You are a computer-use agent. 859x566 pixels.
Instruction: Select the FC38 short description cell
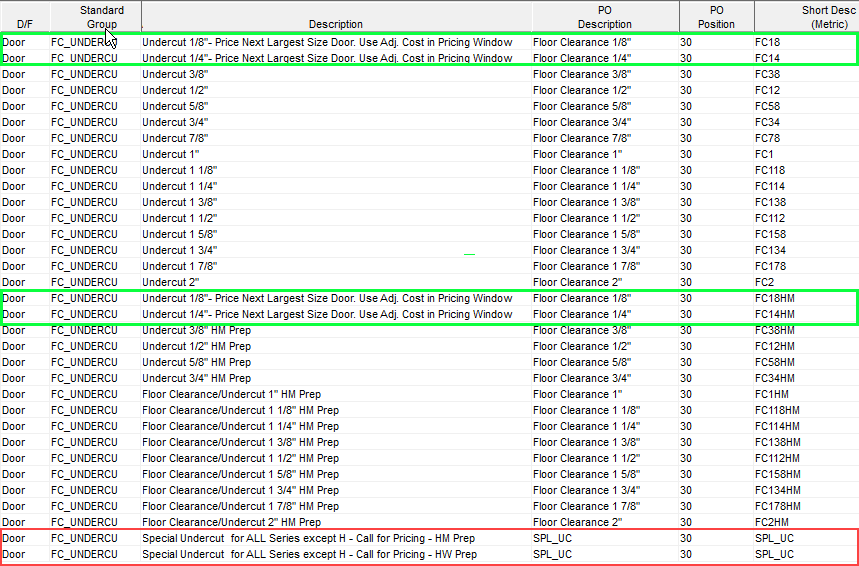click(x=805, y=74)
